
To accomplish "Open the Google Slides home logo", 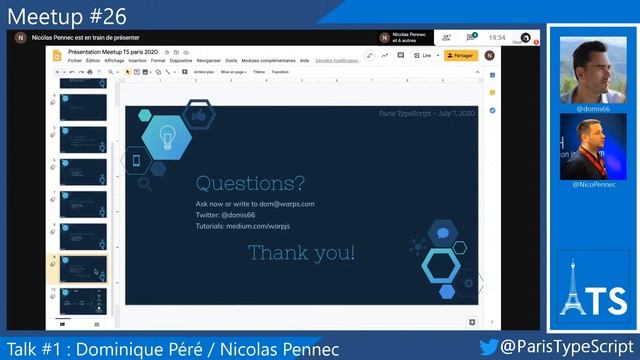I will click(x=57, y=56).
